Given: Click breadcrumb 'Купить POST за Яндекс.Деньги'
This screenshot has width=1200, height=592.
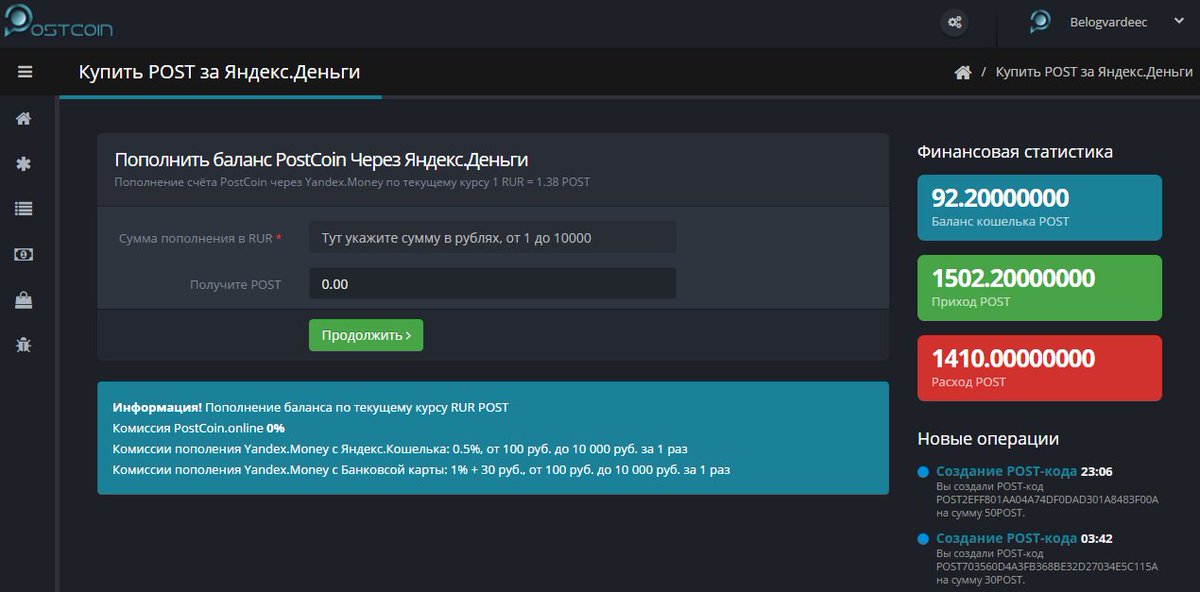Looking at the screenshot, I should 1094,72.
